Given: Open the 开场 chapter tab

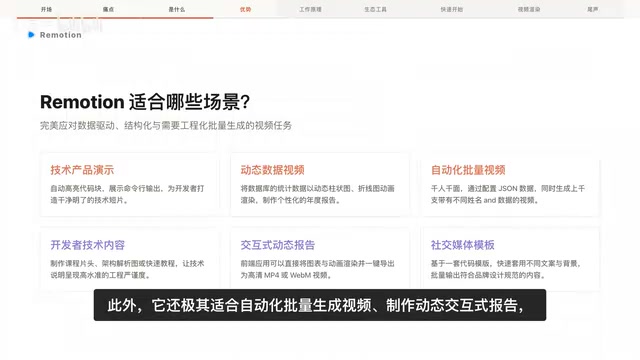Looking at the screenshot, I should point(47,9).
